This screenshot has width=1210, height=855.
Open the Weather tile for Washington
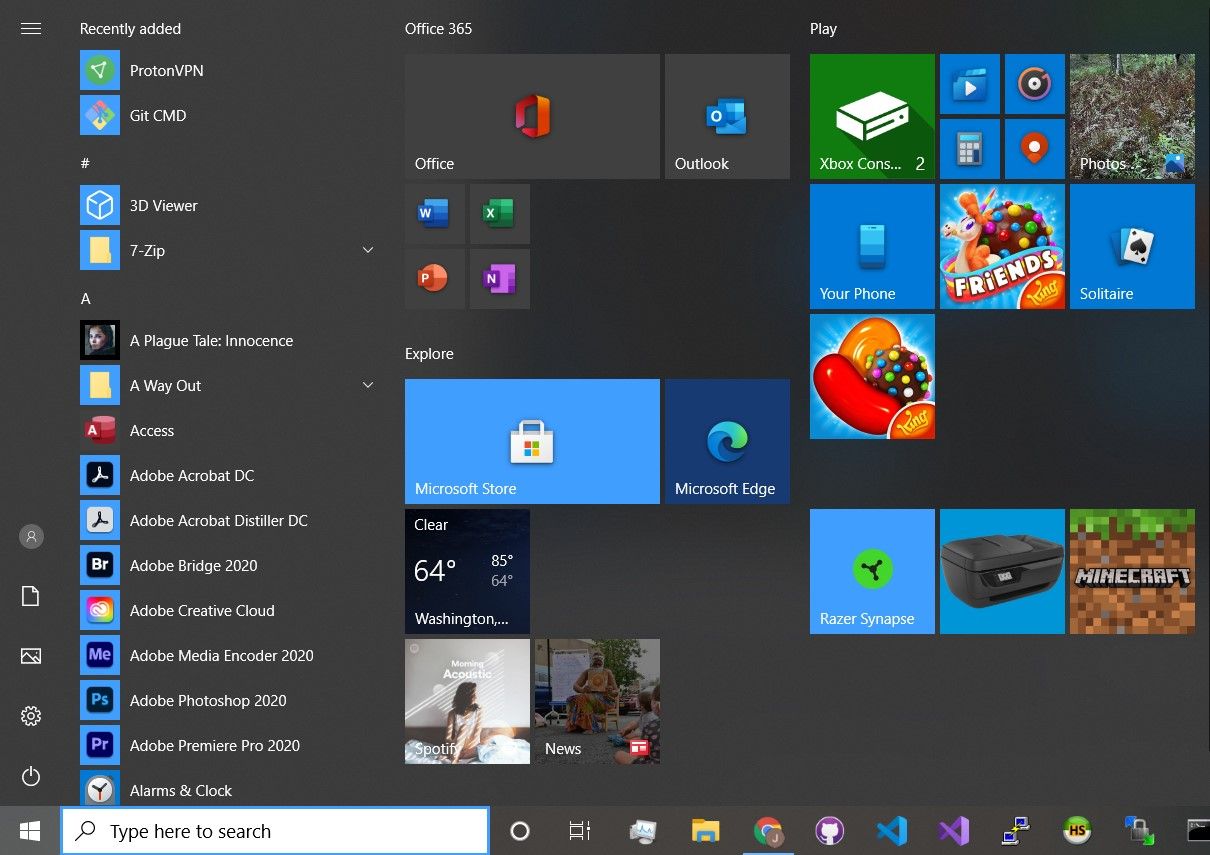[467, 571]
